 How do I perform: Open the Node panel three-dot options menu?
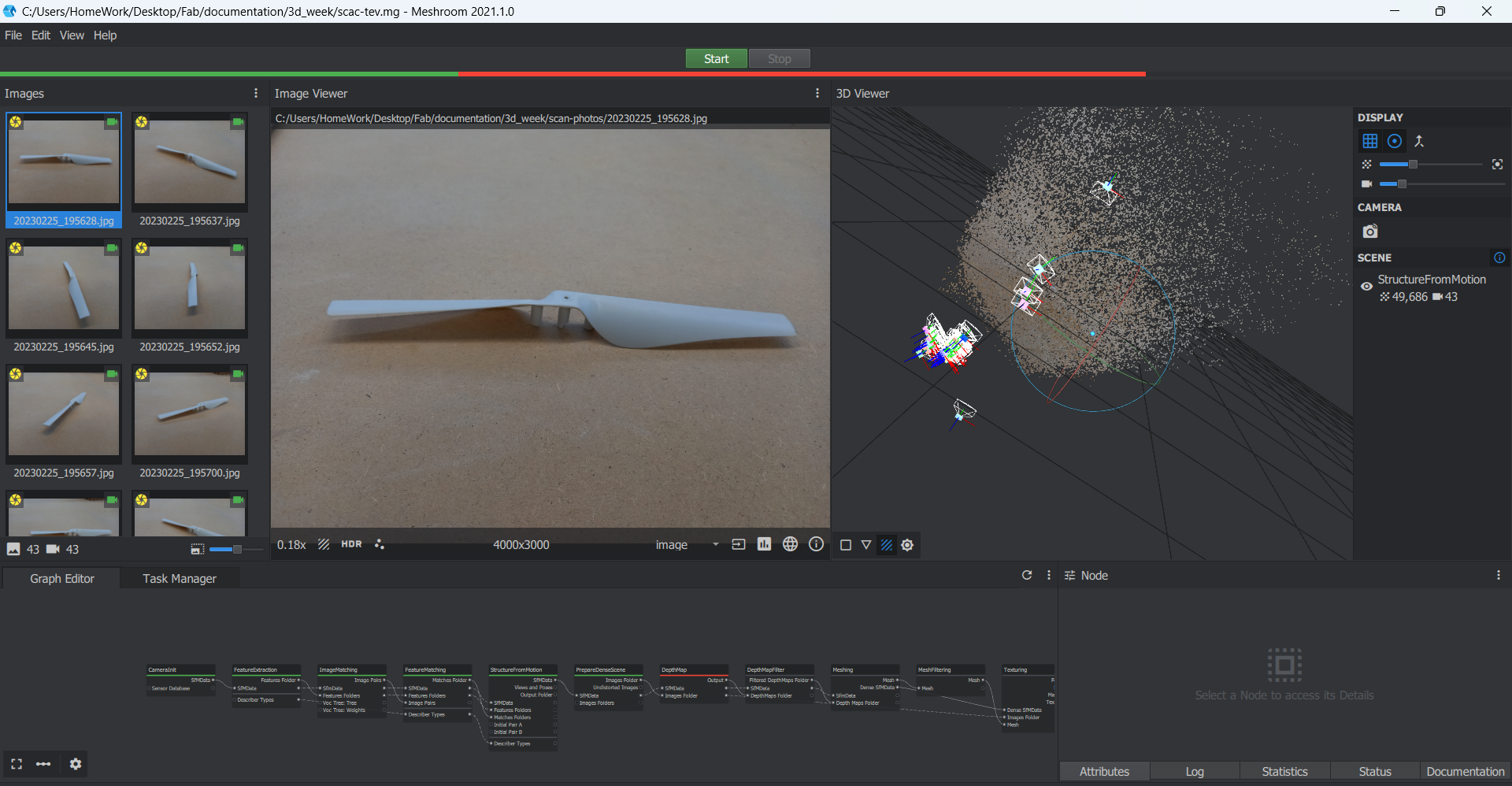pyautogui.click(x=1499, y=575)
